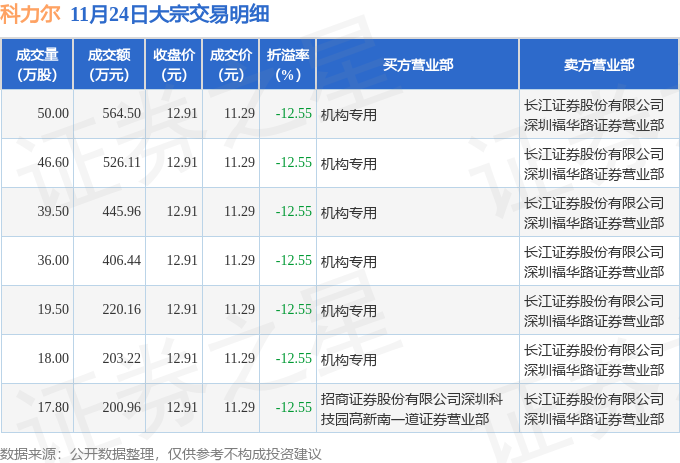Click 招商证券 buyer in the 17.80 row
Image resolution: width=680 pixels, height=463 pixels.
(x=412, y=409)
